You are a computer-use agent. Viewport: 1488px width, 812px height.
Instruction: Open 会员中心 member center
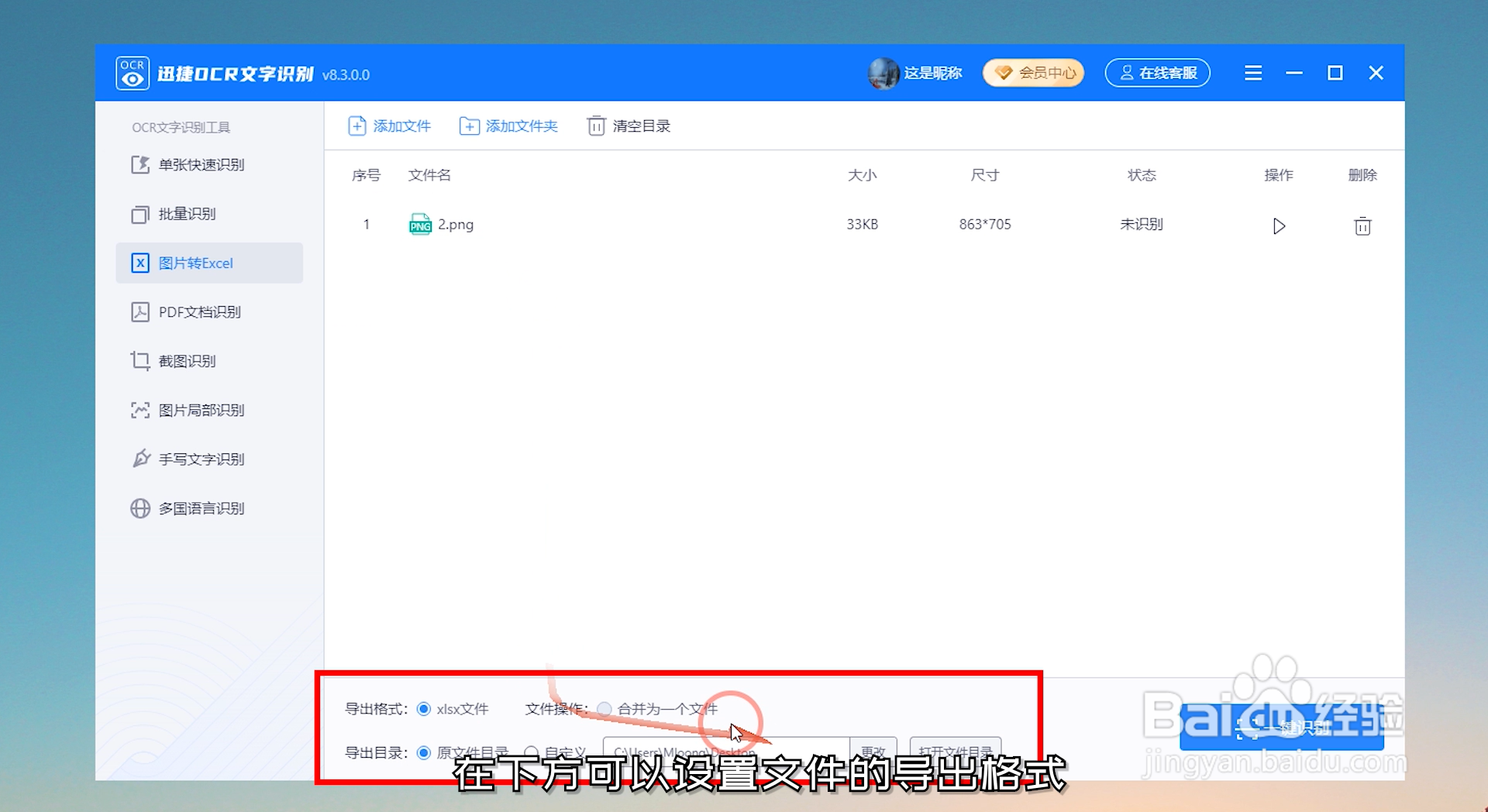point(1033,73)
